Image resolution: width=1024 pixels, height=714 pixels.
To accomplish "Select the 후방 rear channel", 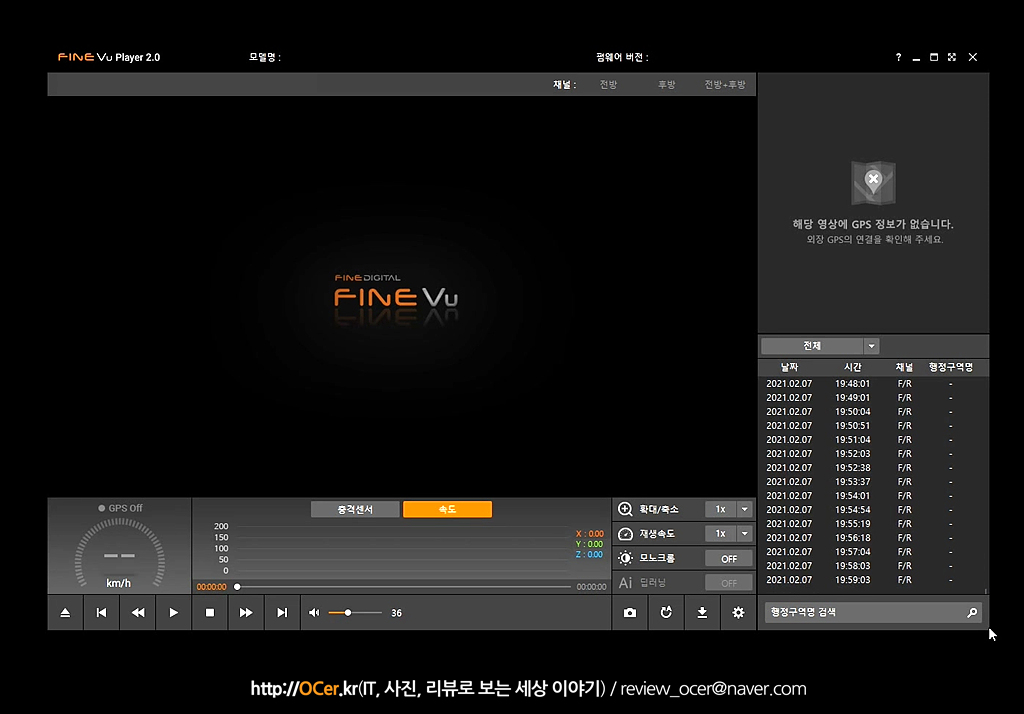I will coord(666,84).
